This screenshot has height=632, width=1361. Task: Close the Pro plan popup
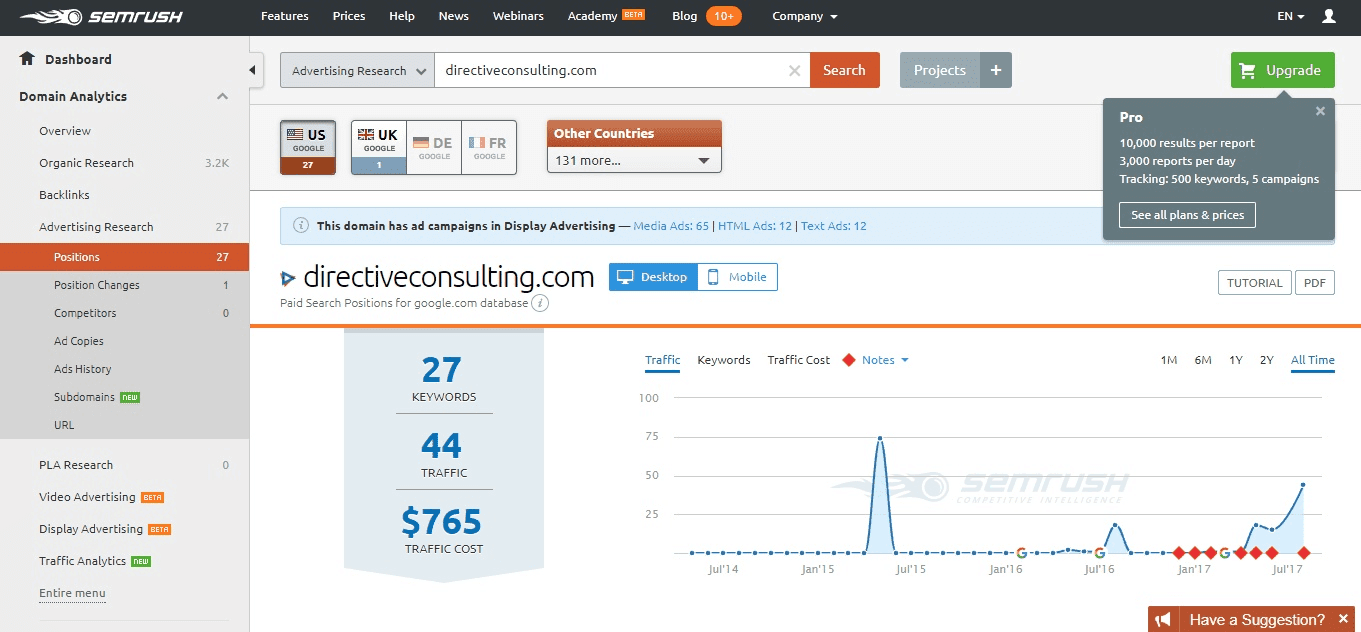coord(1320,111)
